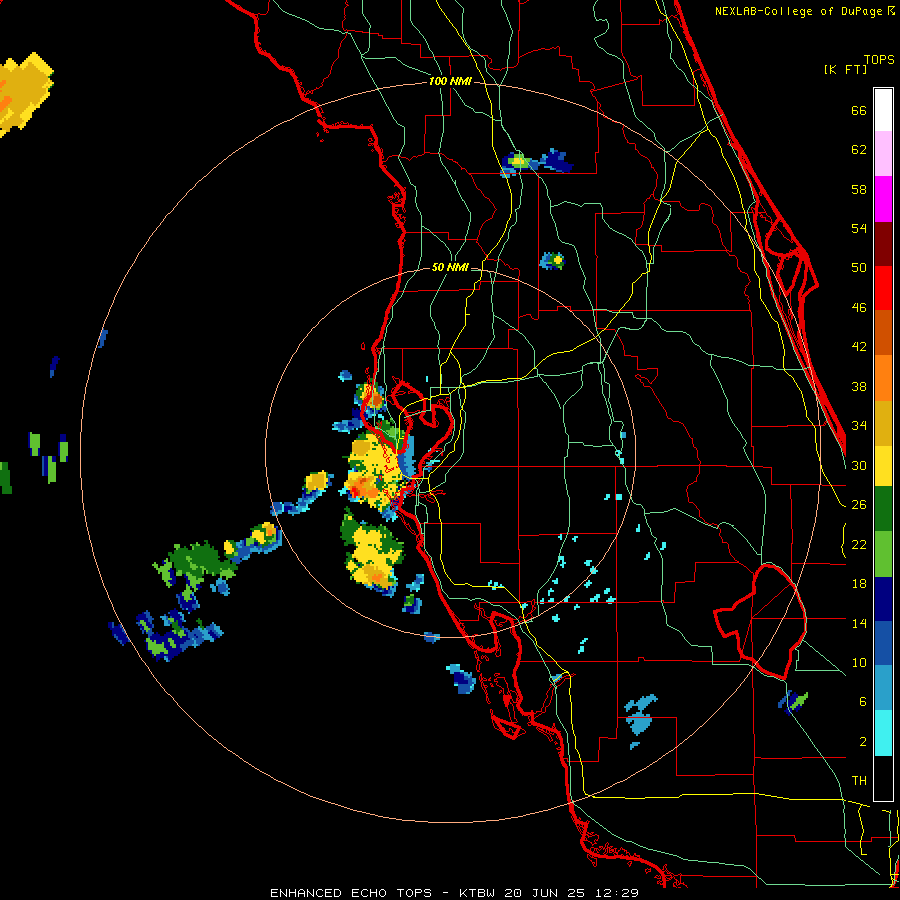Select the legend value 14
Screen dimensions: 900x900
tap(859, 623)
